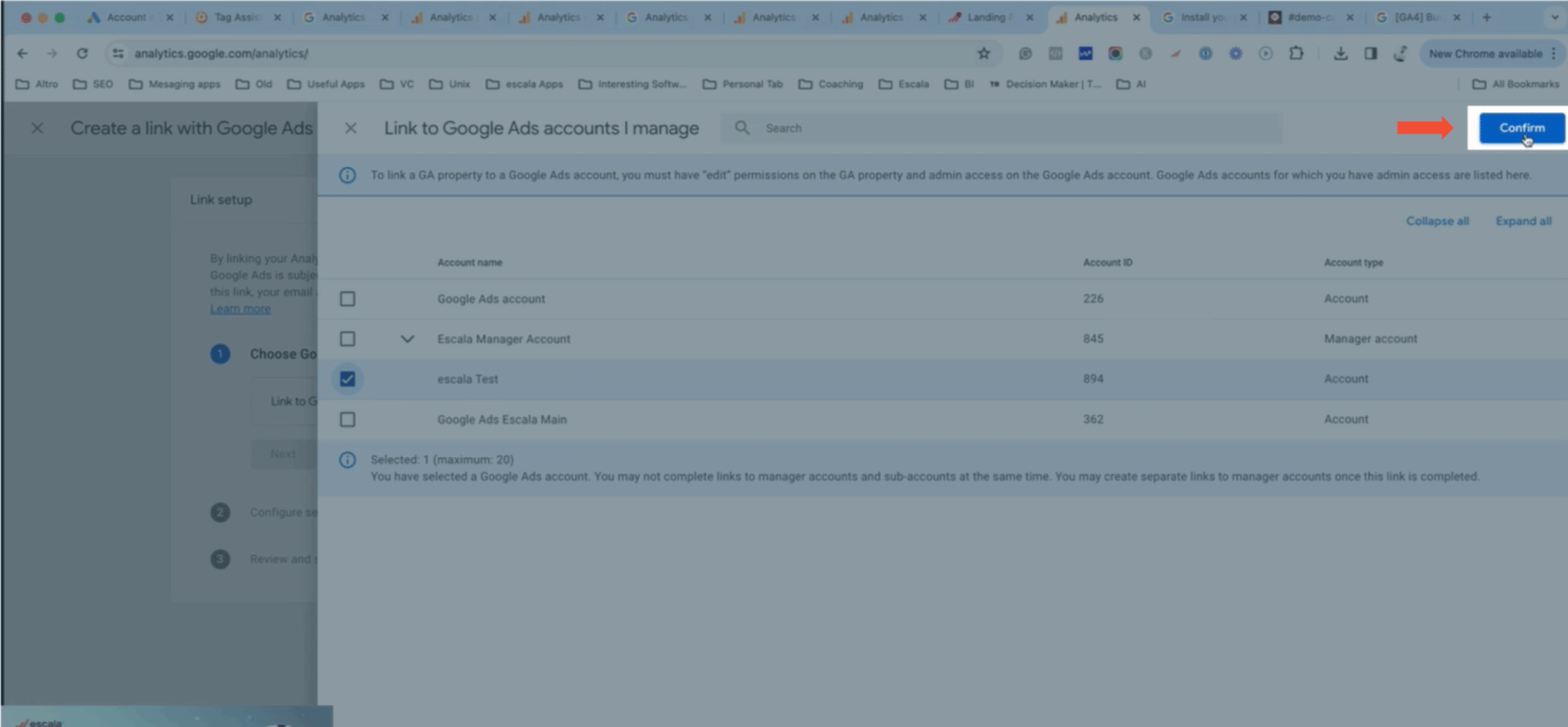Screen dimensions: 1568x727
Task: Click the gear extension icon in toolbar
Action: pos(1235,53)
